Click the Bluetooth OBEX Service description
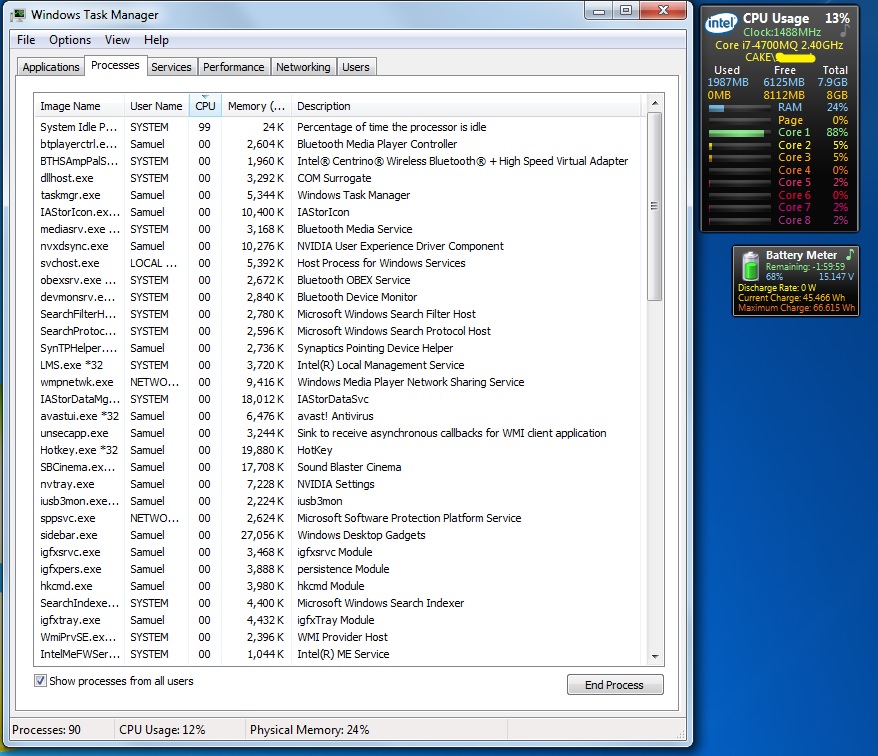Viewport: 878px width, 756px height. 353,280
